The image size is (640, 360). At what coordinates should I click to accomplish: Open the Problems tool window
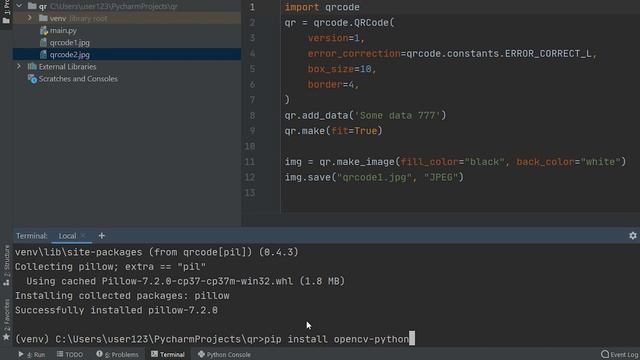coord(117,354)
